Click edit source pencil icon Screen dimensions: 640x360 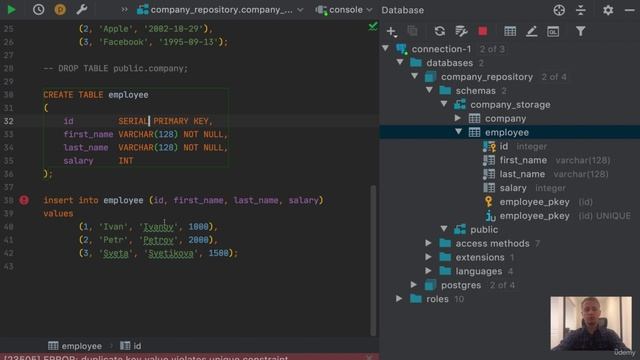point(531,31)
